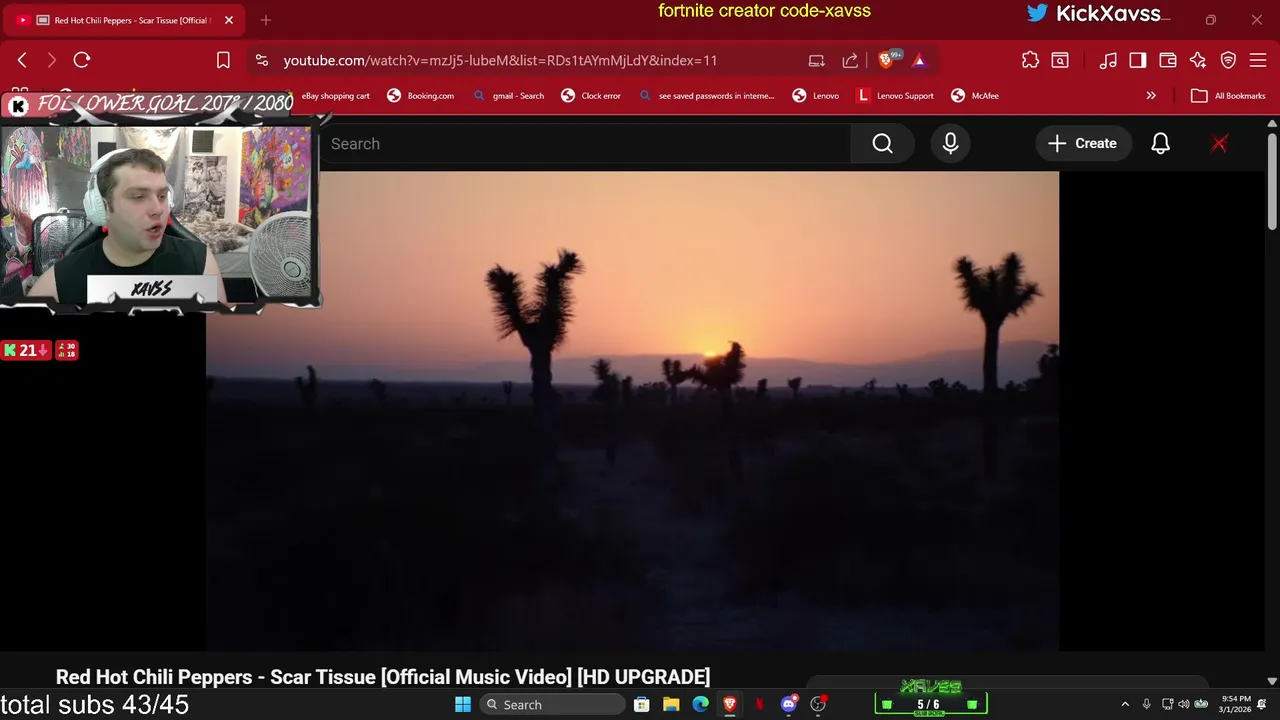Open Netflix from the taskbar
The height and width of the screenshot is (720, 1280).
click(x=759, y=705)
